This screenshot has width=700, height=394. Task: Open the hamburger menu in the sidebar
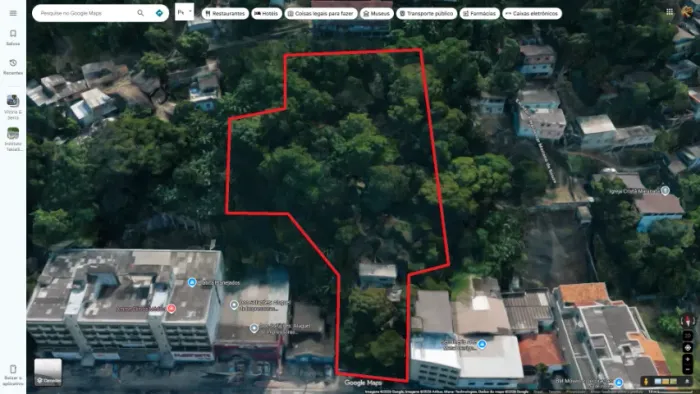click(13, 13)
